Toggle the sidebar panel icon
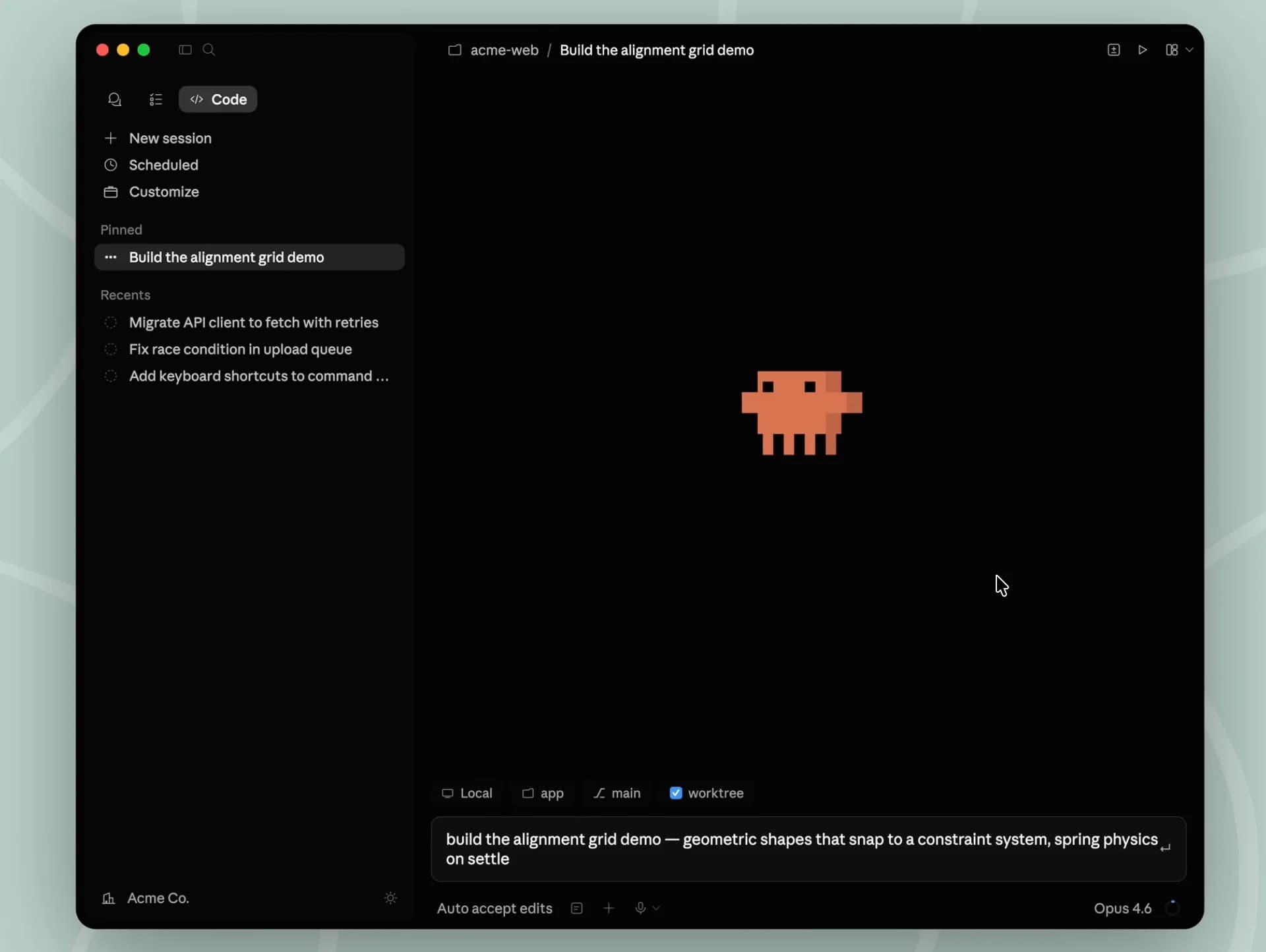1266x952 pixels. point(185,50)
